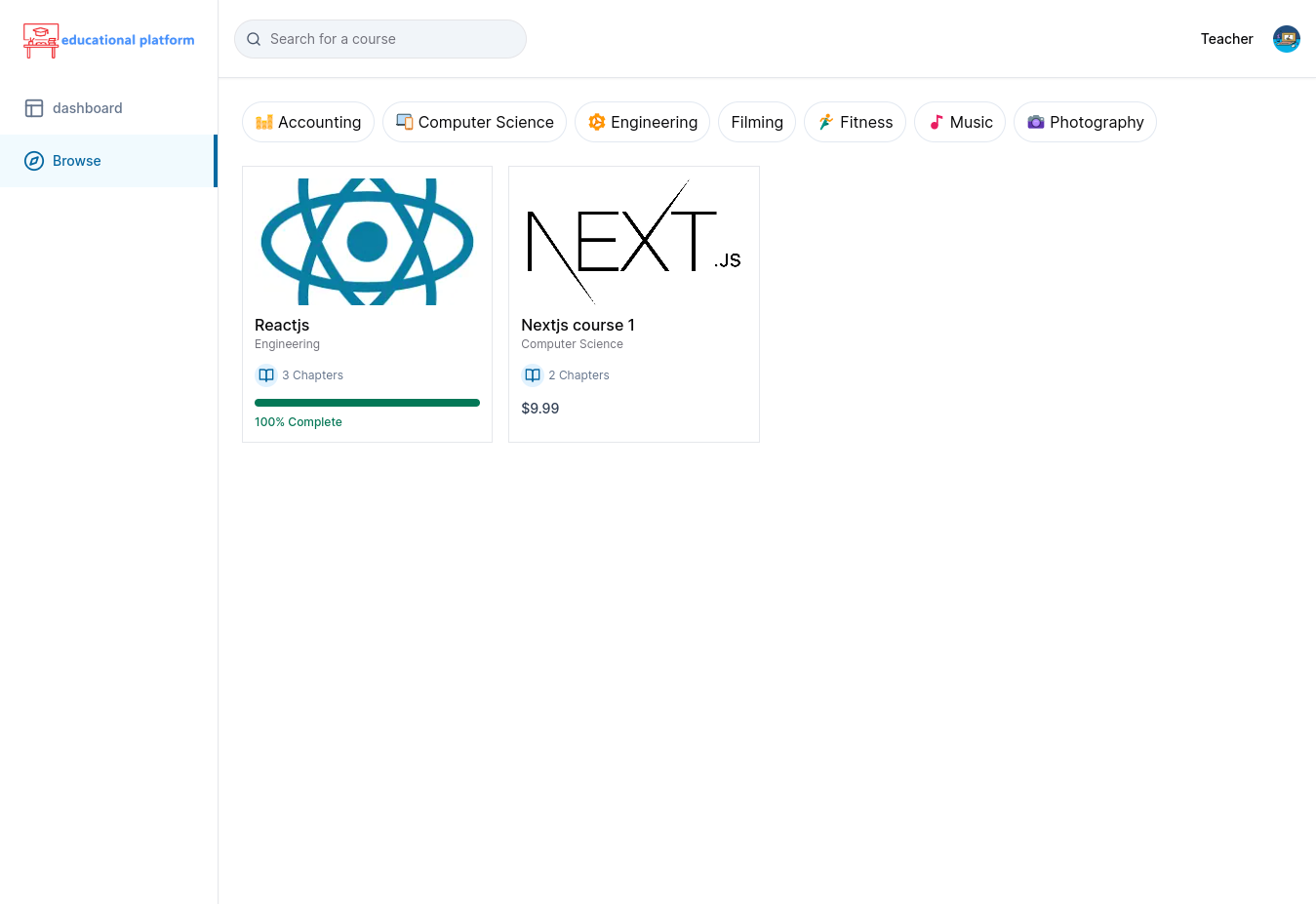
Task: Click the Music note icon
Action: coord(937,122)
